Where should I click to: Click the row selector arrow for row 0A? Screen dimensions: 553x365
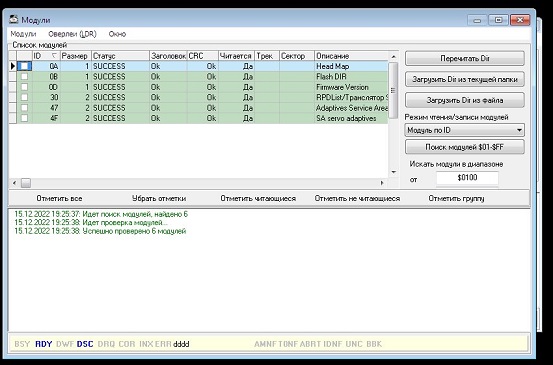pos(13,66)
